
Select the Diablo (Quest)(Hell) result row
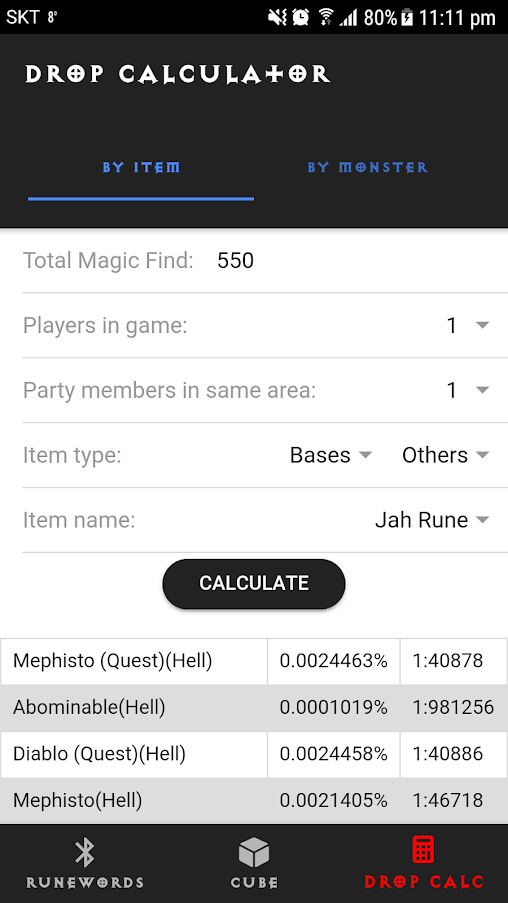click(x=254, y=754)
